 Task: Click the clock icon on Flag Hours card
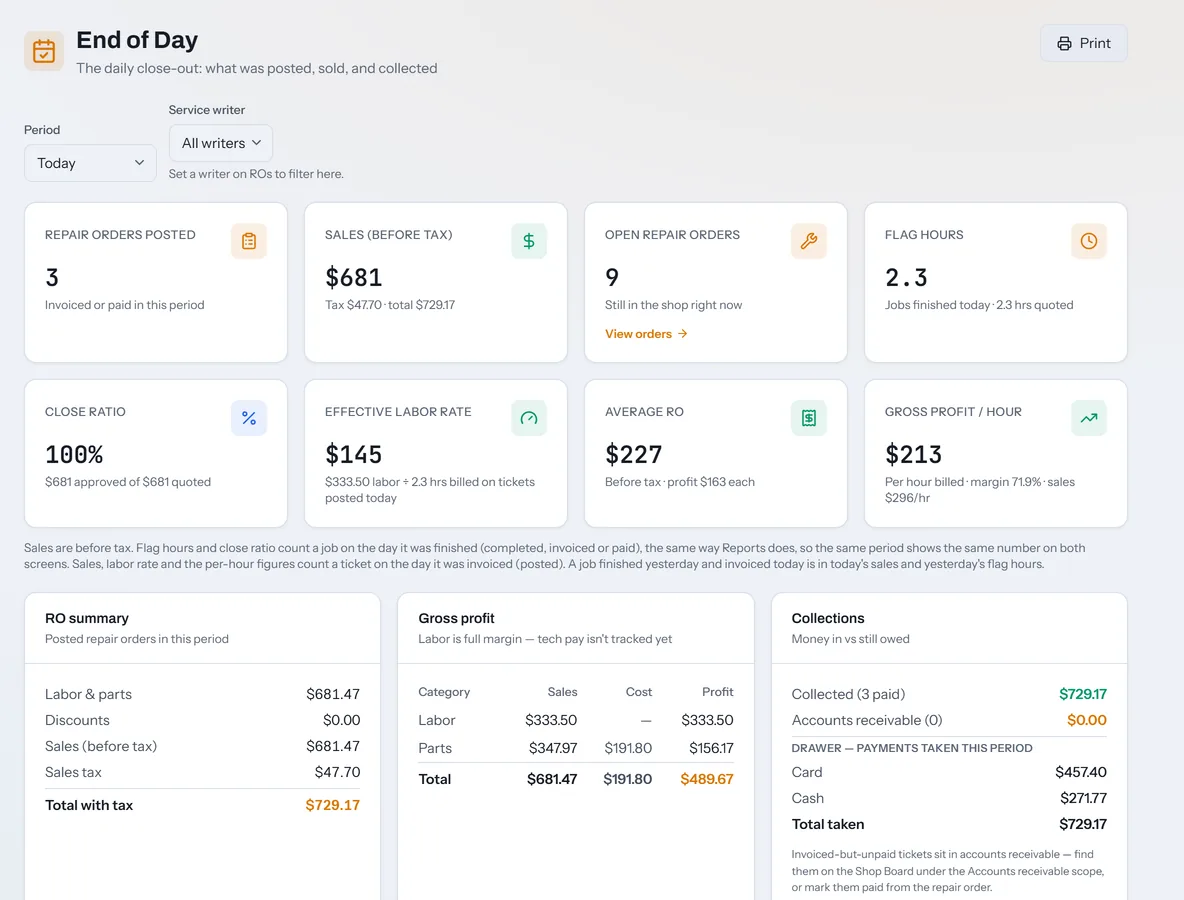click(1089, 241)
